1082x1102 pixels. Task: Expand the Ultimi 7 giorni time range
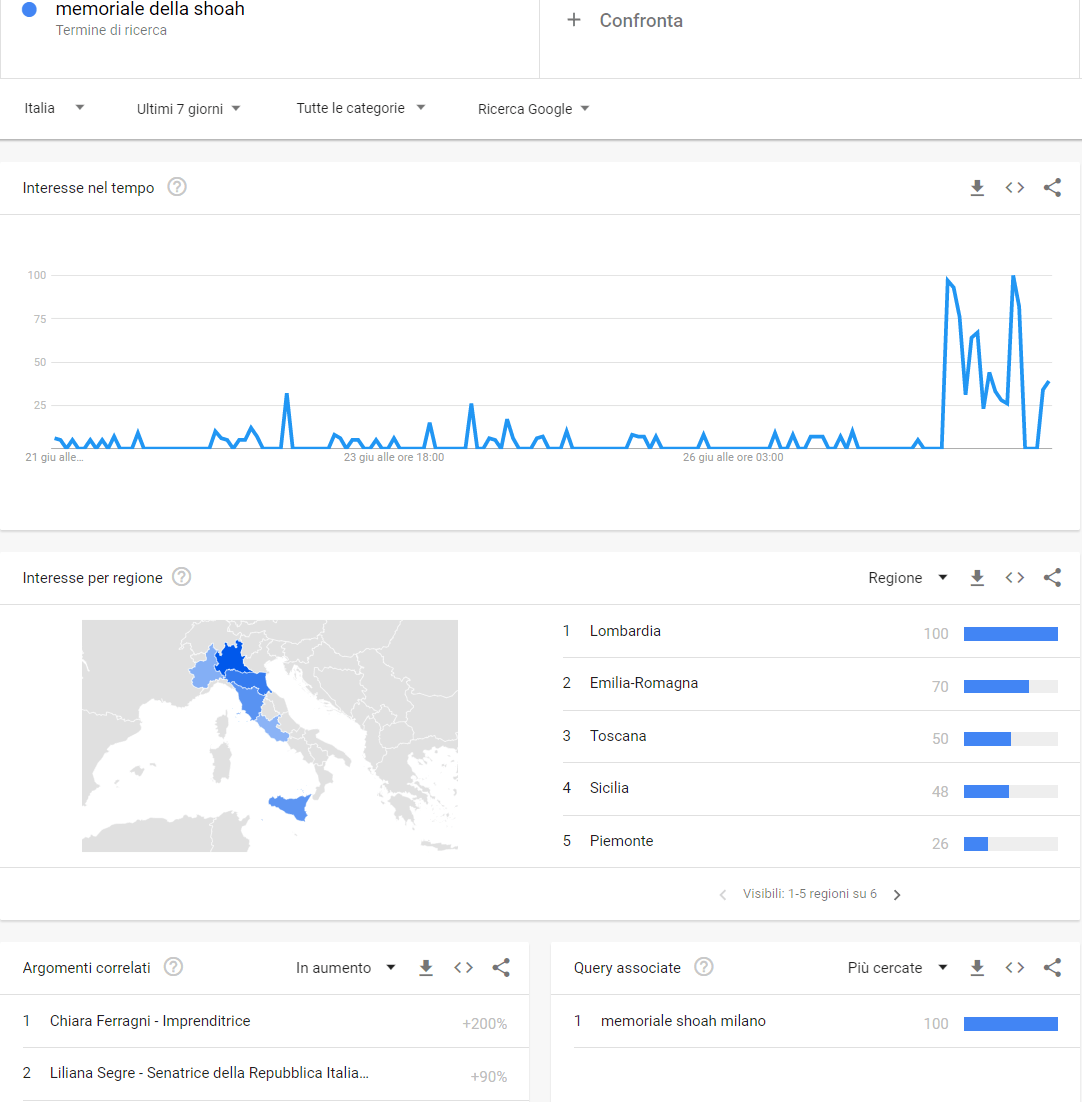click(188, 109)
